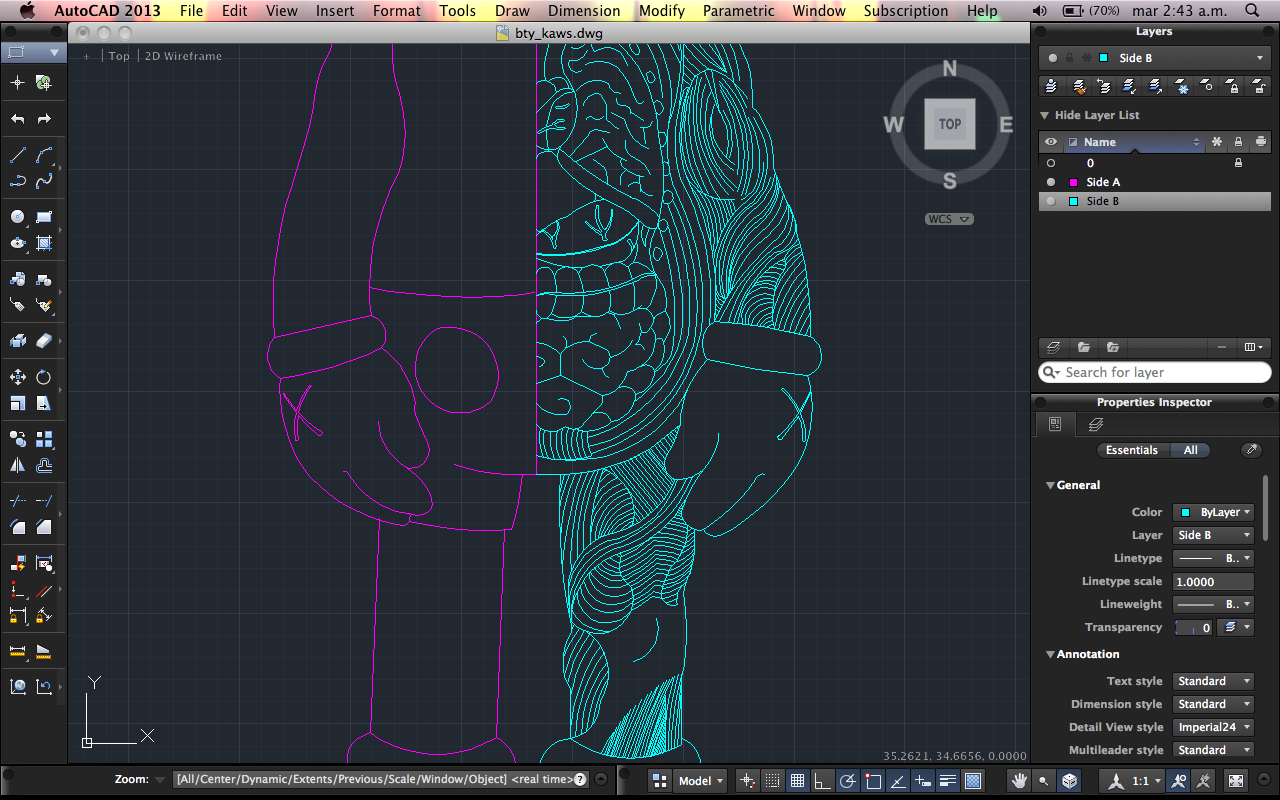Click the Undo arrow in the tool palette
Screen dimensions: 1280x800
17,119
